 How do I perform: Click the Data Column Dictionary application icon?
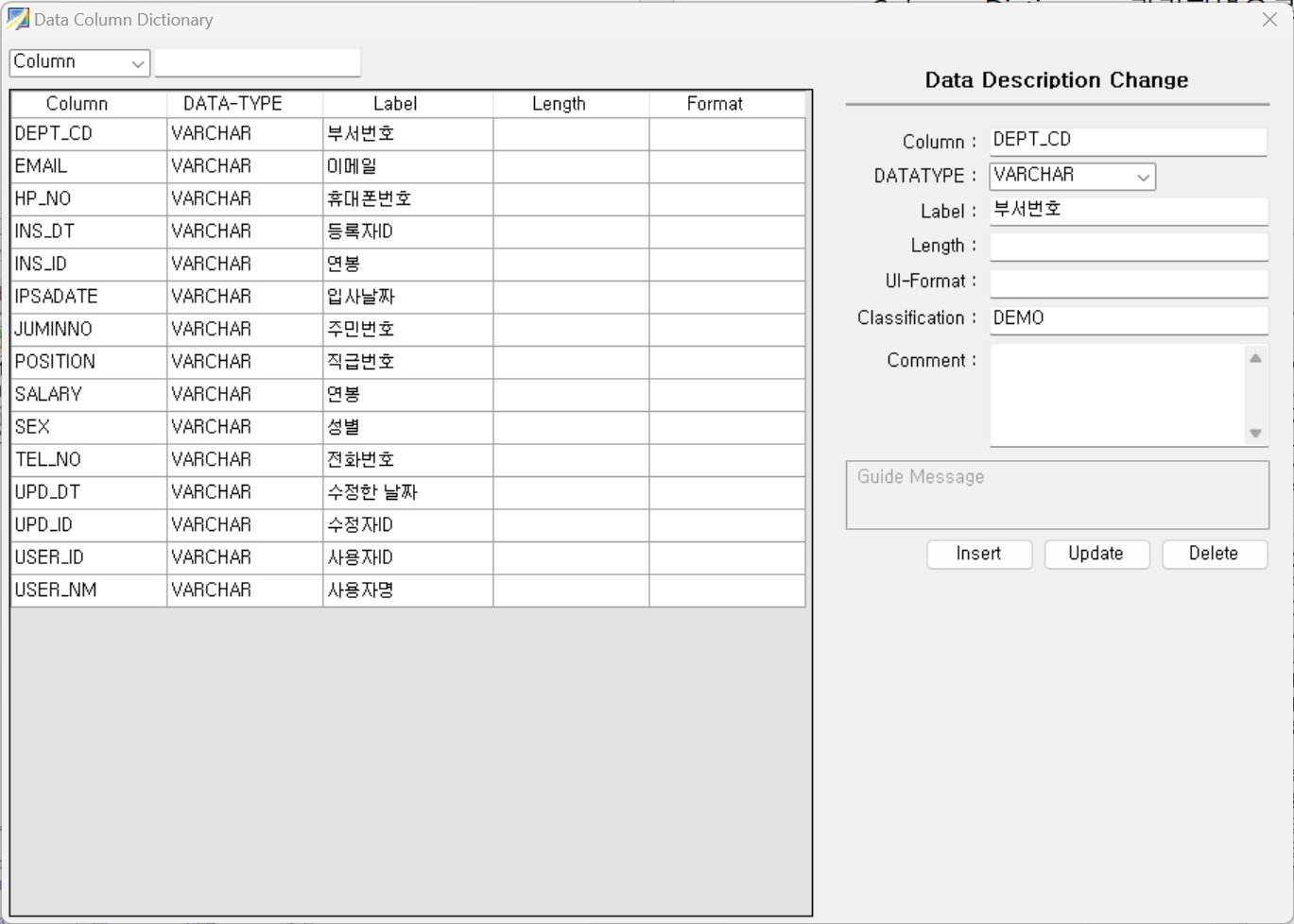coord(16,19)
